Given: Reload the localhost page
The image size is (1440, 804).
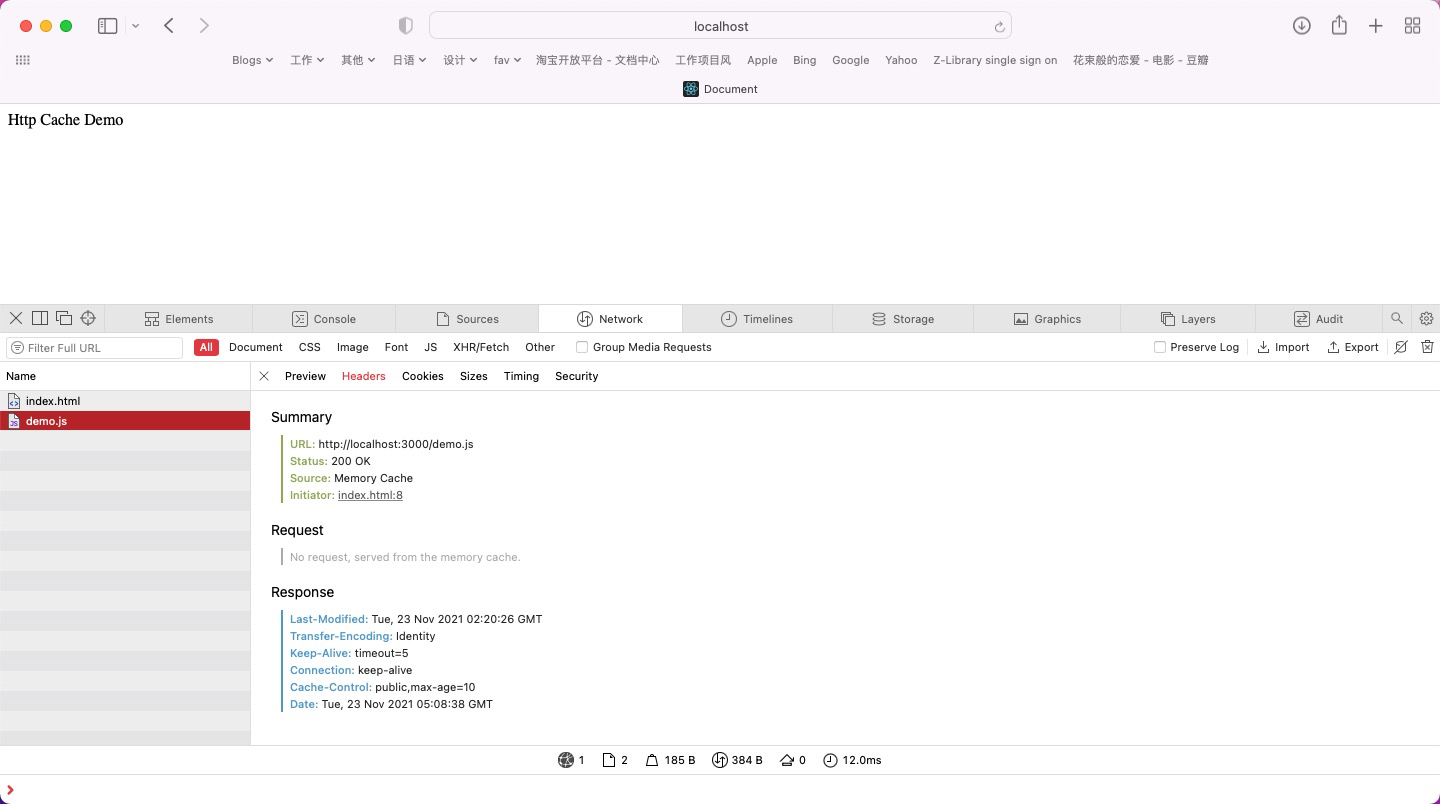Looking at the screenshot, I should pyautogui.click(x=998, y=27).
